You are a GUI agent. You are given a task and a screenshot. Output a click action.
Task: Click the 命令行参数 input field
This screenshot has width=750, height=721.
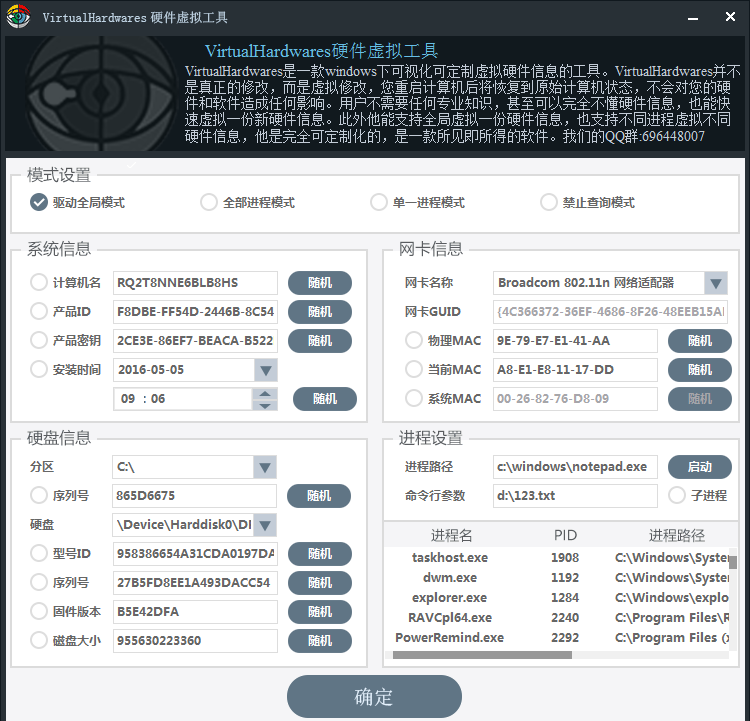pos(575,495)
